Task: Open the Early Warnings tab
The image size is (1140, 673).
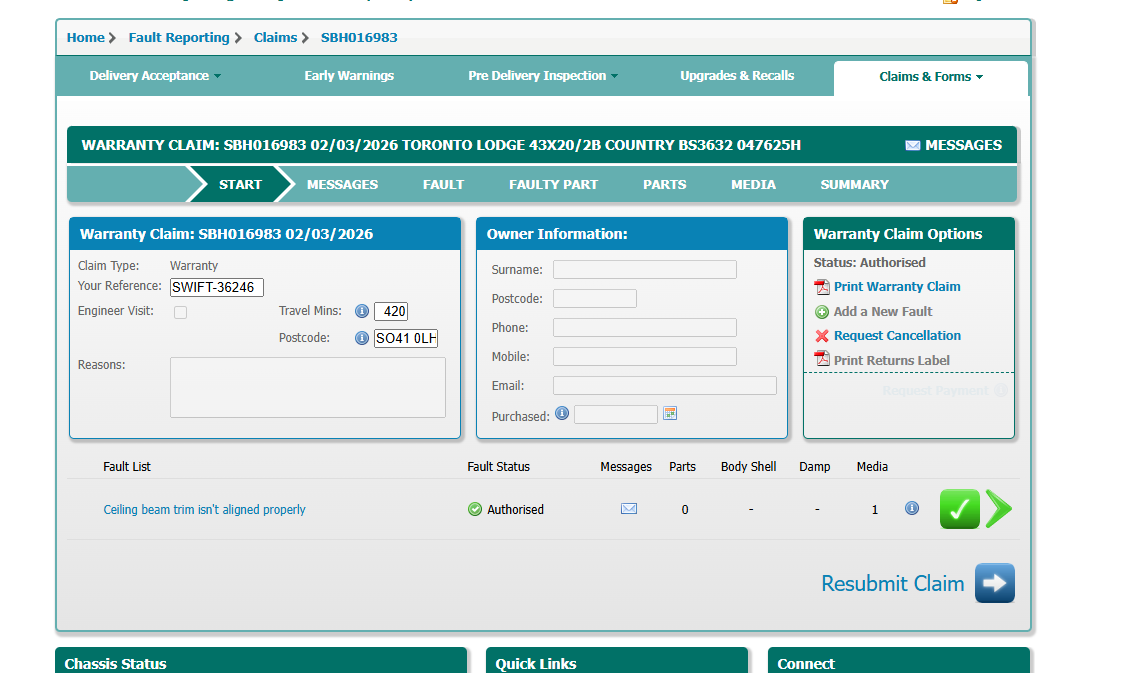Action: pos(349,76)
